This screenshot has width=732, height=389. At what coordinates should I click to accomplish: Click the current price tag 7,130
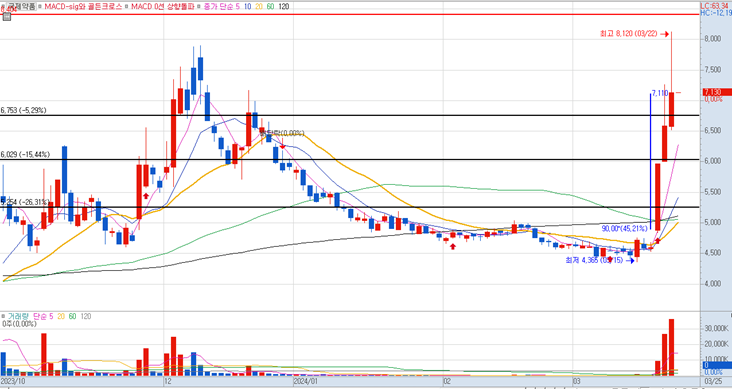click(x=717, y=92)
